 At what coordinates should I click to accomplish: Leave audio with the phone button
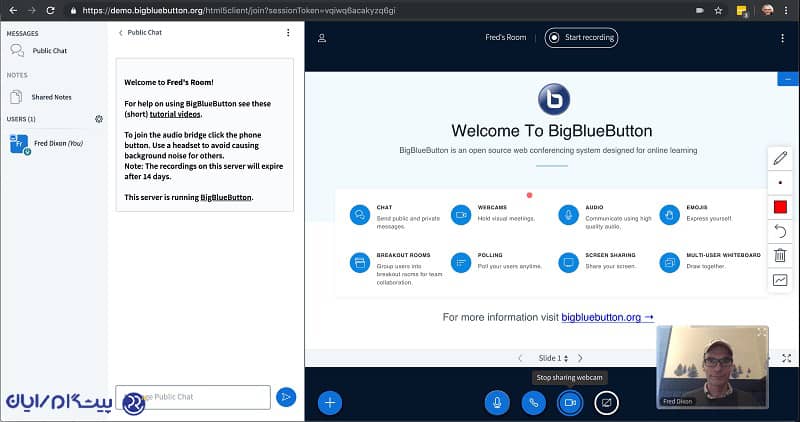click(534, 403)
